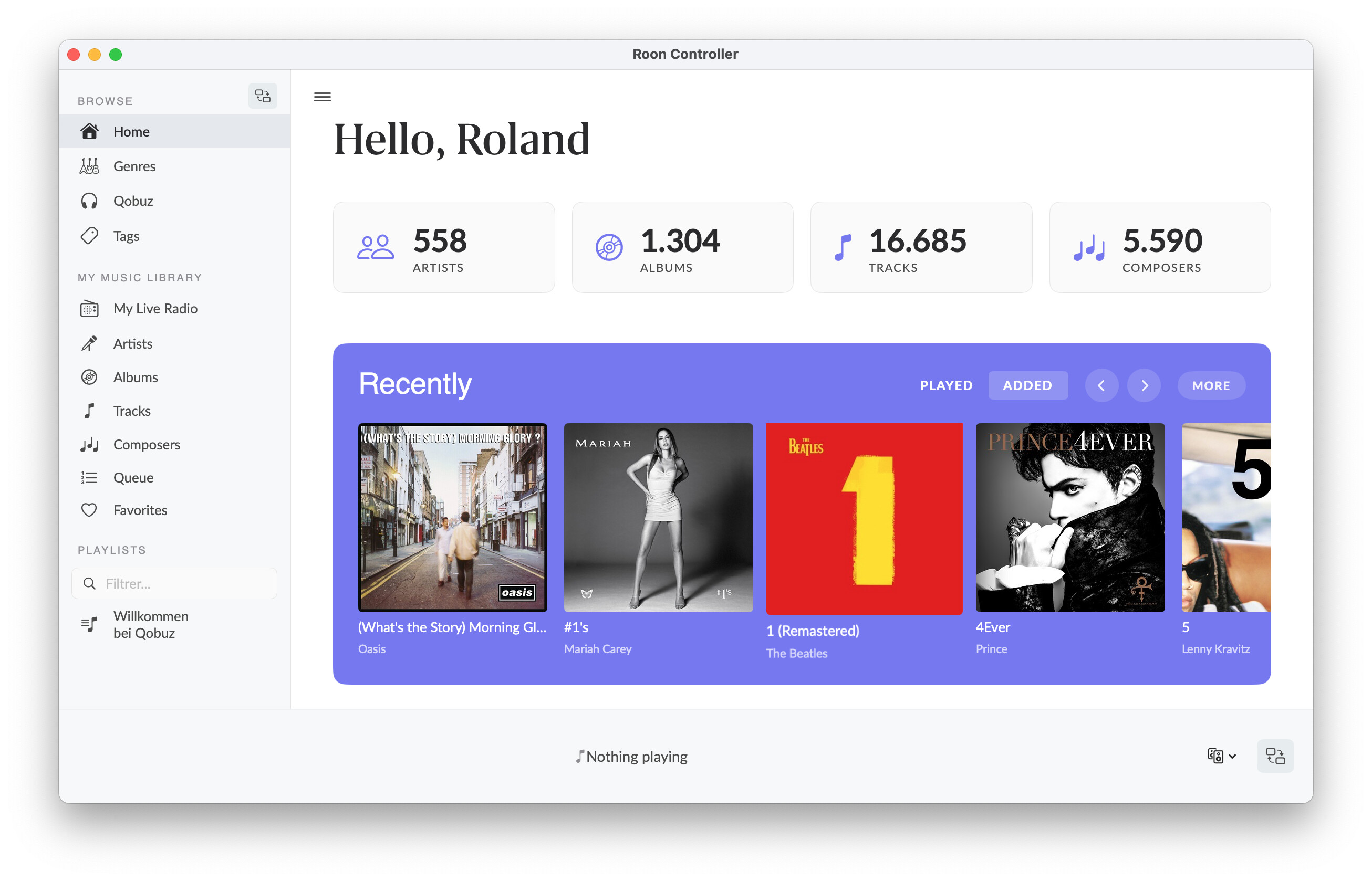This screenshot has width=1372, height=881.
Task: Click the MORE button in Recently
Action: coord(1211,385)
